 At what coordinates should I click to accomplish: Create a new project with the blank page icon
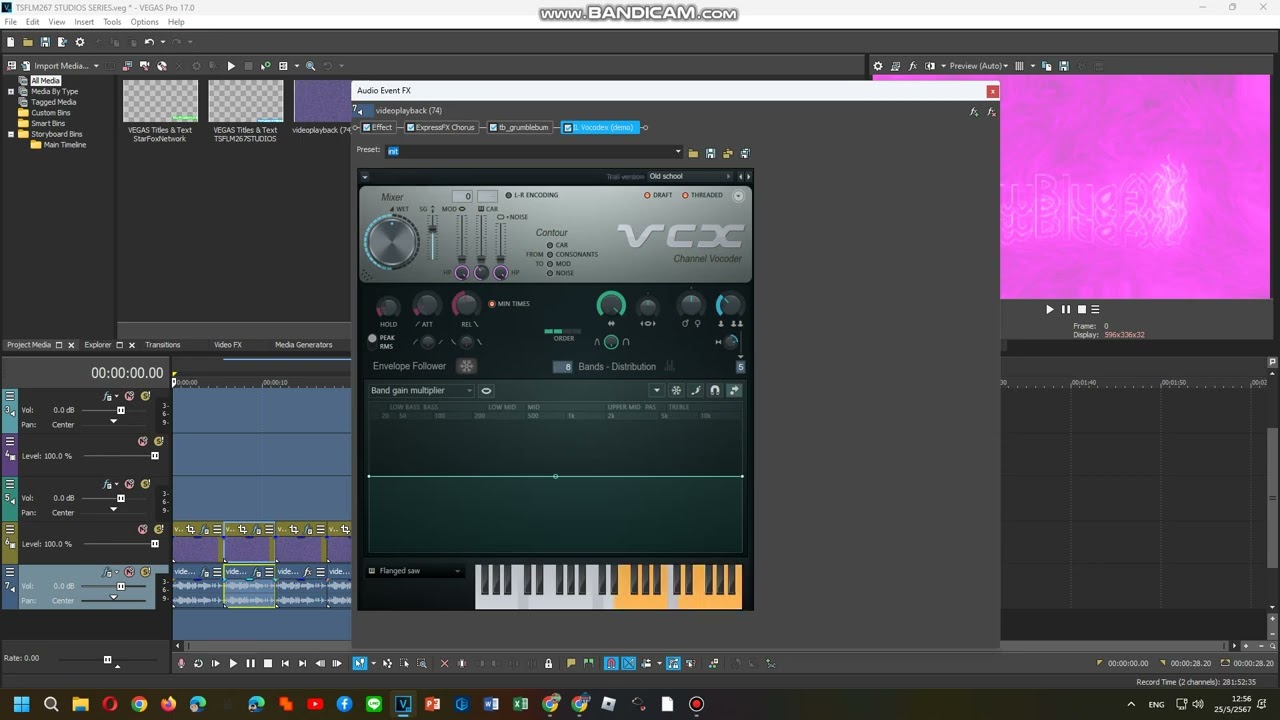(x=10, y=42)
